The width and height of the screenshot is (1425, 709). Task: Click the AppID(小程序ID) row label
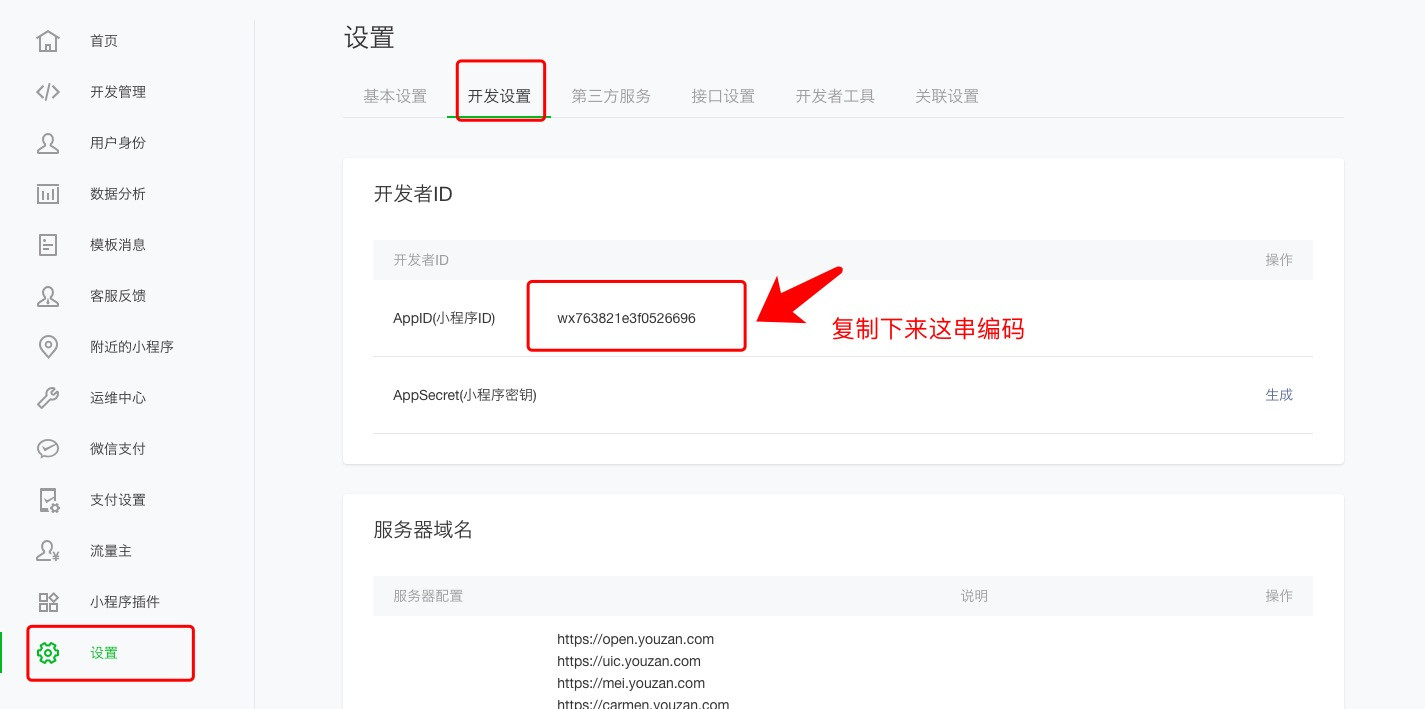tap(444, 318)
